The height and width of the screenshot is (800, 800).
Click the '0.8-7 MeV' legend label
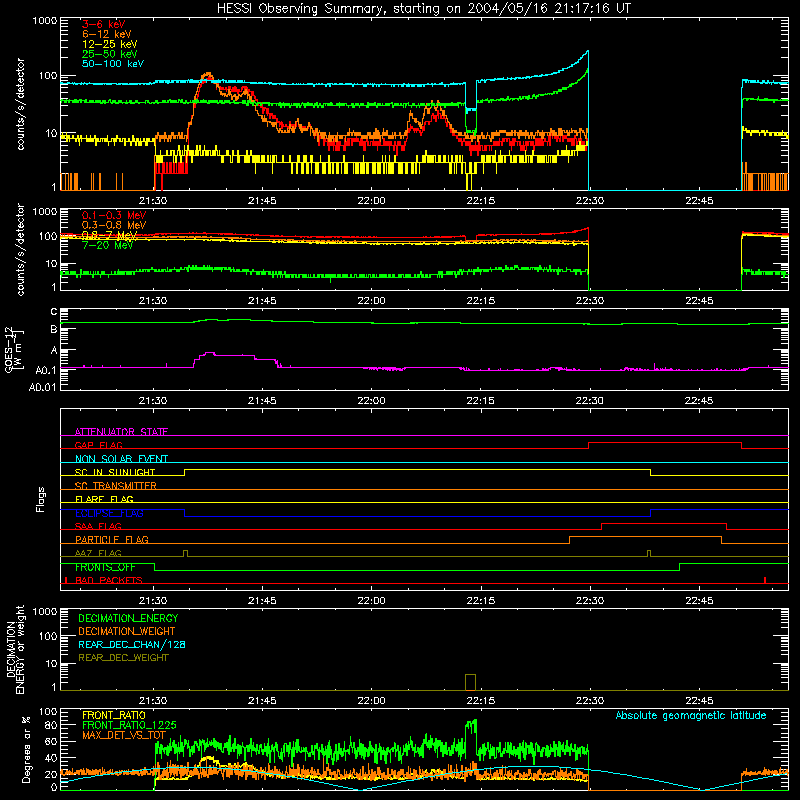click(110, 235)
